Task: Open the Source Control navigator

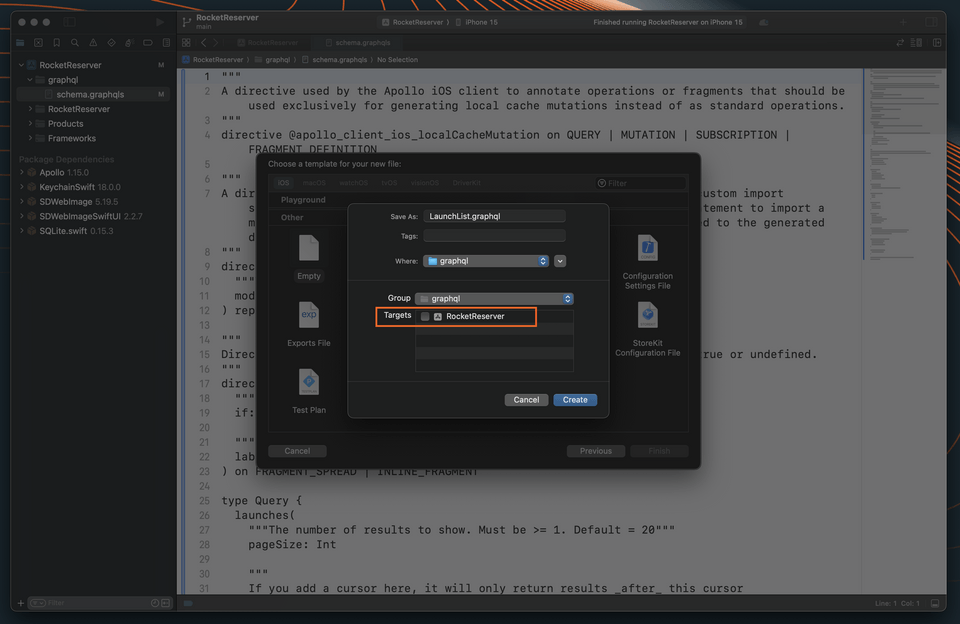Action: [x=38, y=43]
